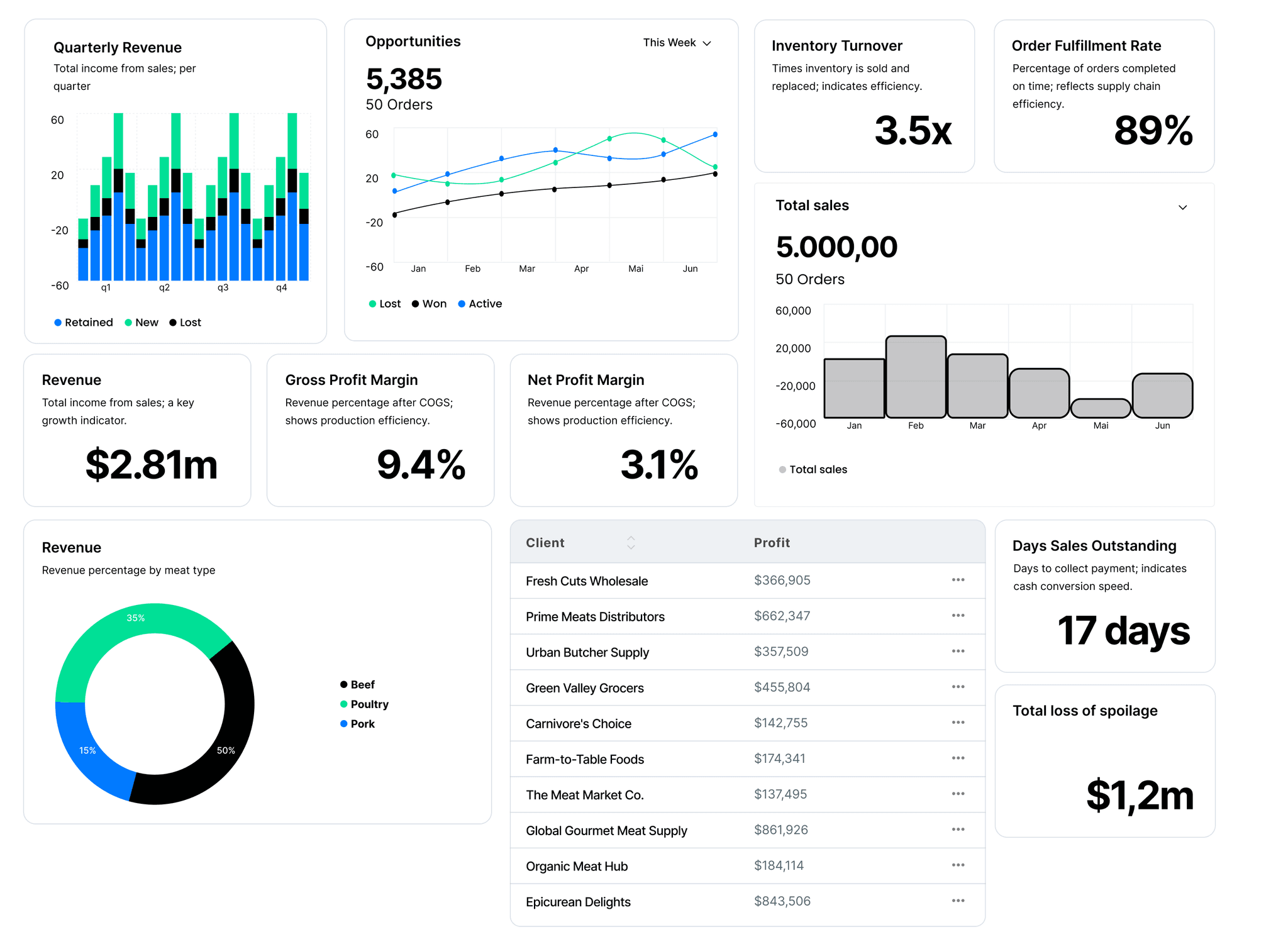The height and width of the screenshot is (949, 1288).
Task: Select Green Valley Grocers client name
Action: click(x=585, y=688)
